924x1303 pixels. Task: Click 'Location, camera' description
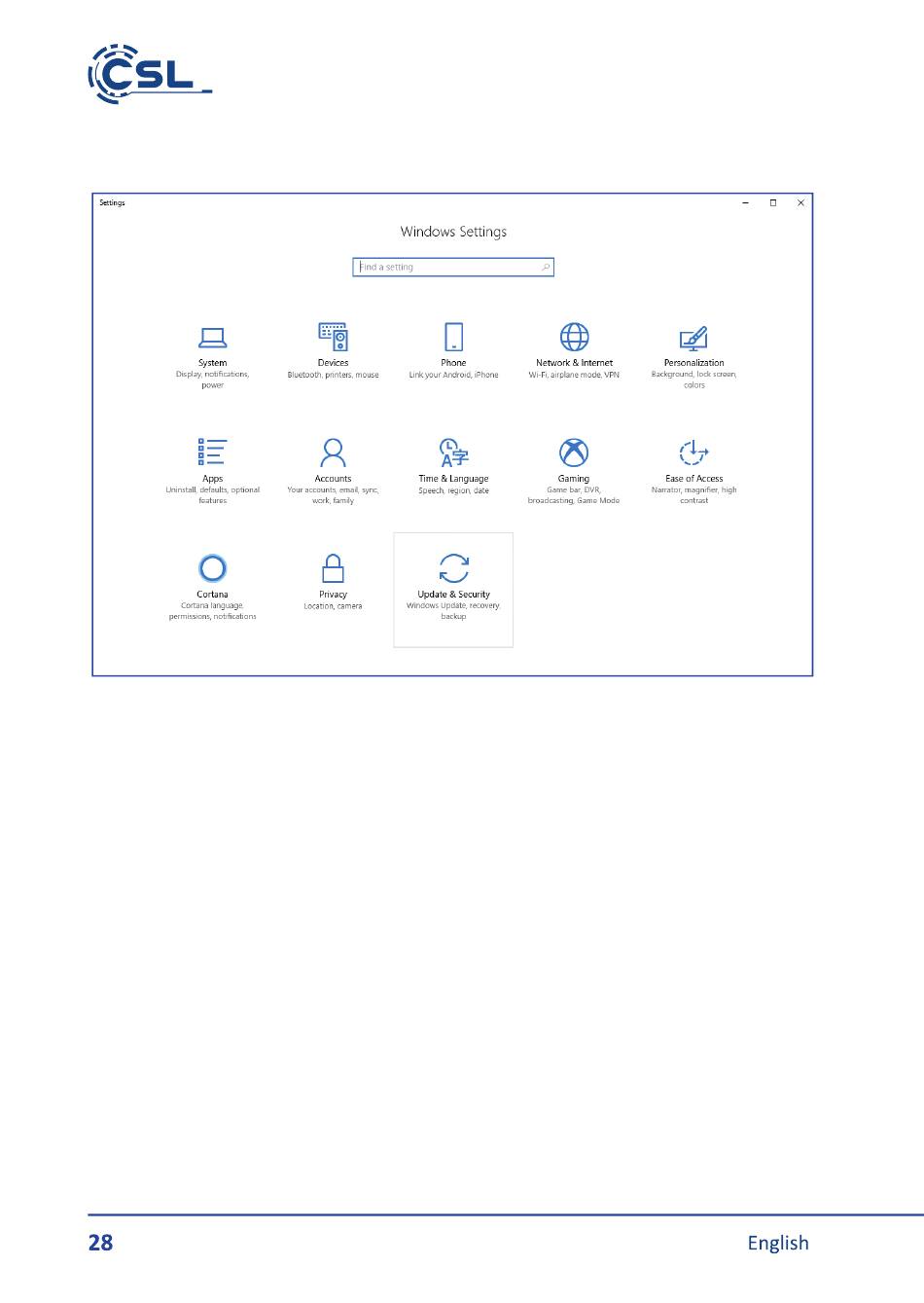pyautogui.click(x=333, y=606)
